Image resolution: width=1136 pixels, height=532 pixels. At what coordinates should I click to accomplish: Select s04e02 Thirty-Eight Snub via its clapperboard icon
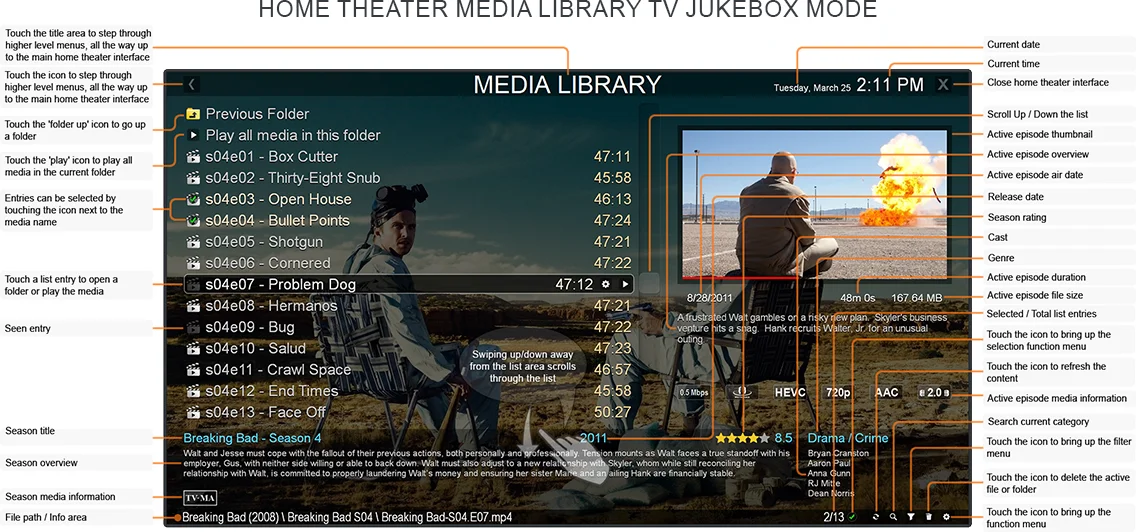193,178
